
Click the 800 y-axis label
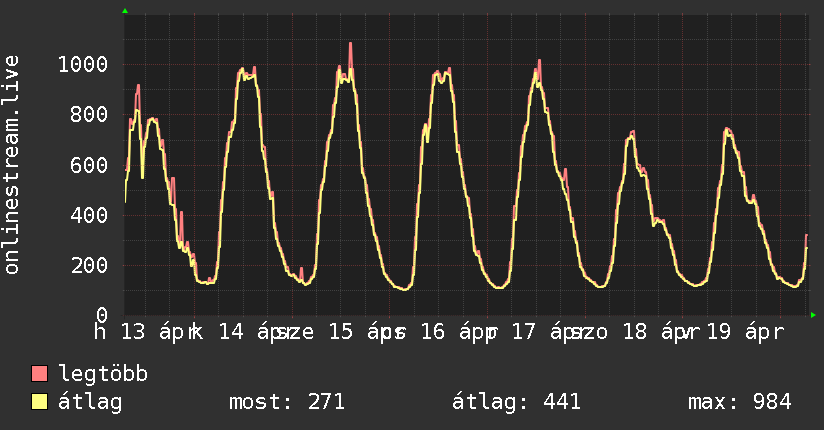(88, 115)
